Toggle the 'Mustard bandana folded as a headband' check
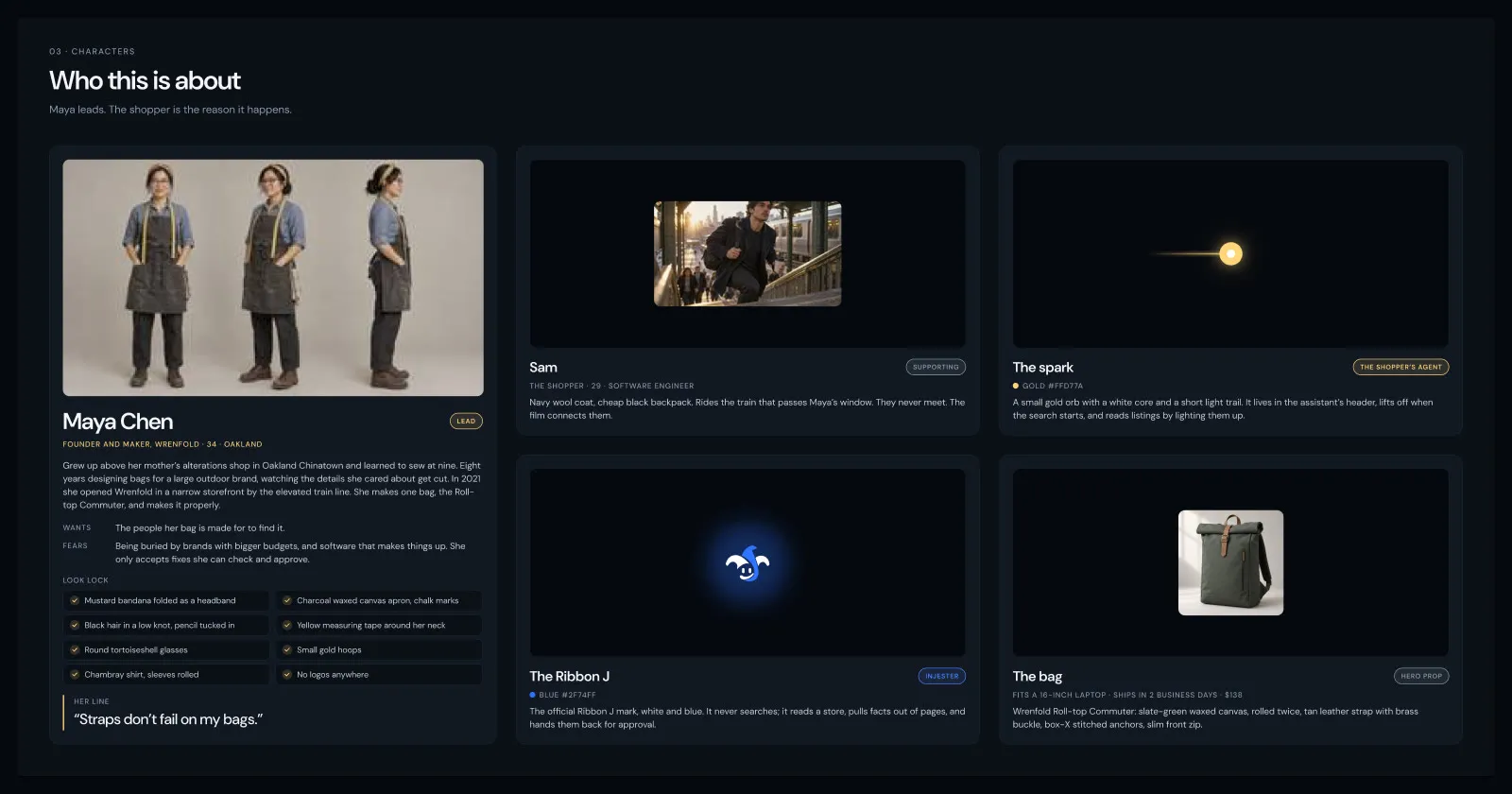Screen dimensions: 1512x794 point(75,600)
